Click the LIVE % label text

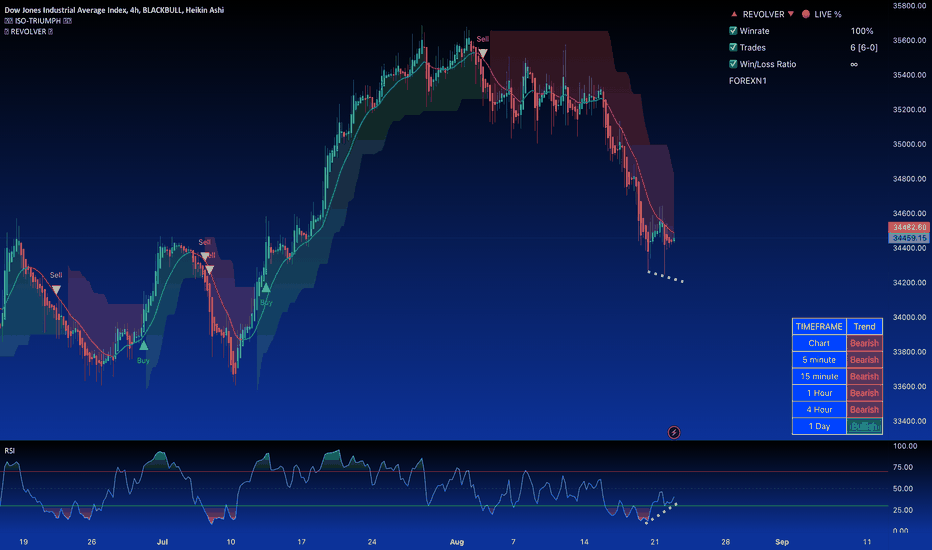(828, 14)
